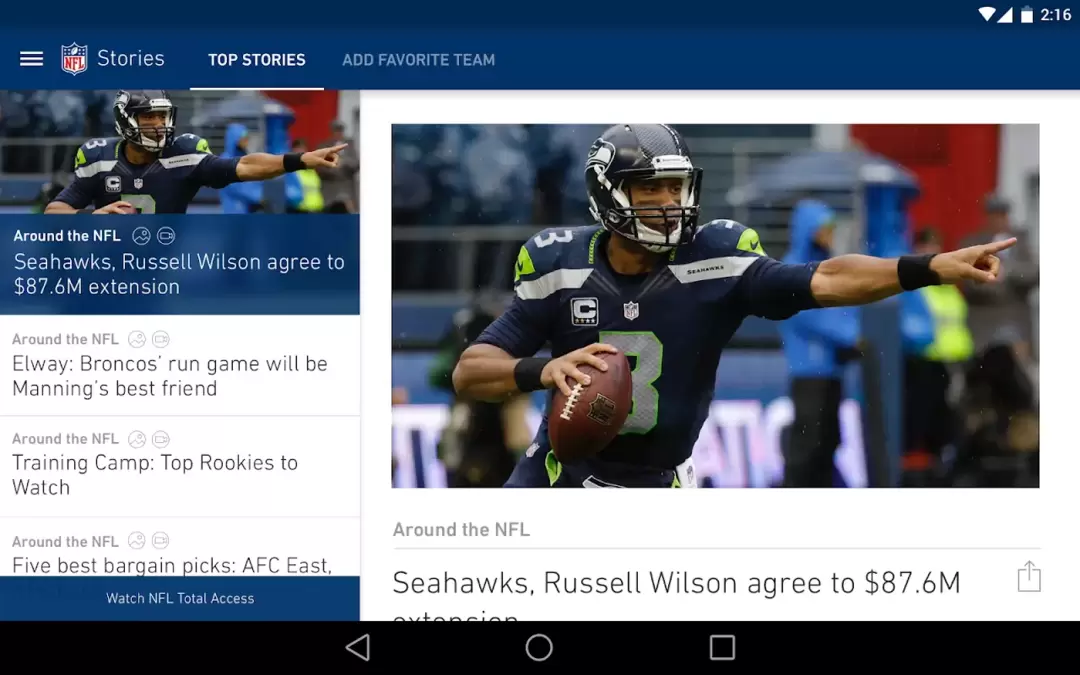Open Elway Broncos' run game story
1080x675 pixels.
pyautogui.click(x=180, y=366)
